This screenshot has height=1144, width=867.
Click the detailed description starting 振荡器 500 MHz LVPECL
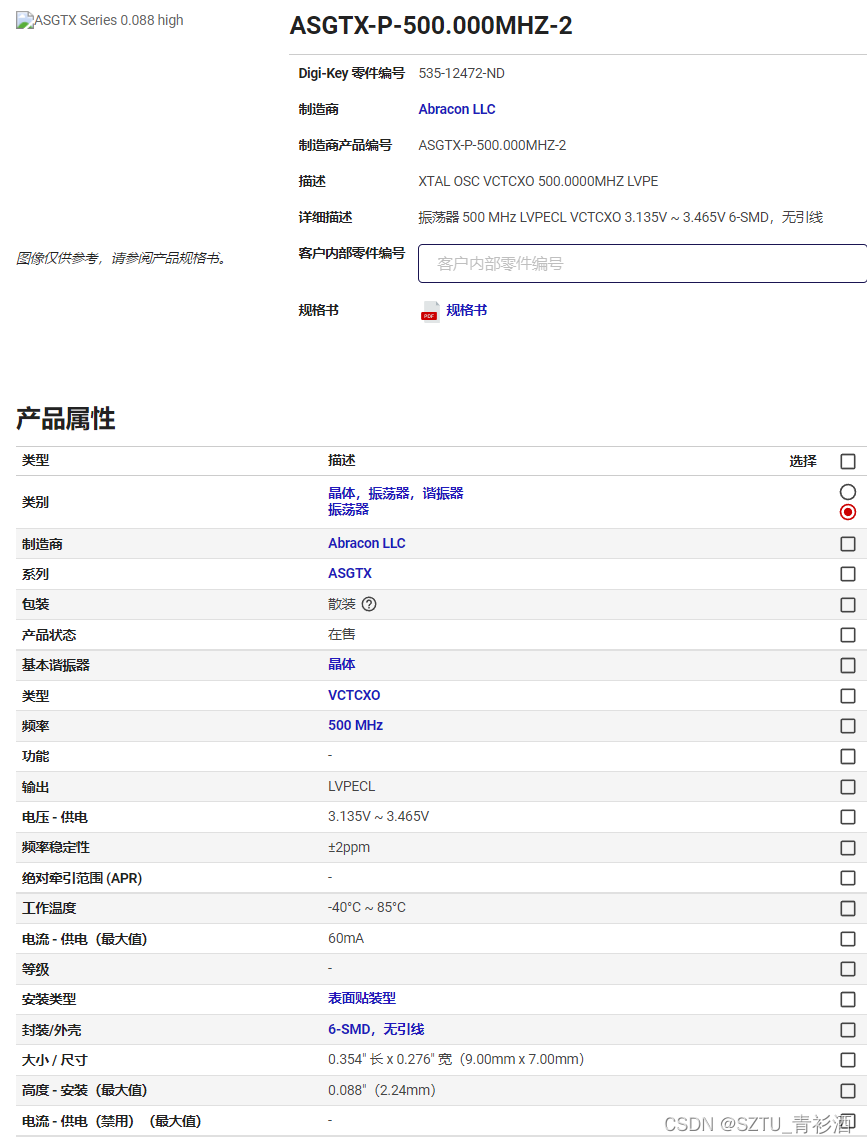620,217
